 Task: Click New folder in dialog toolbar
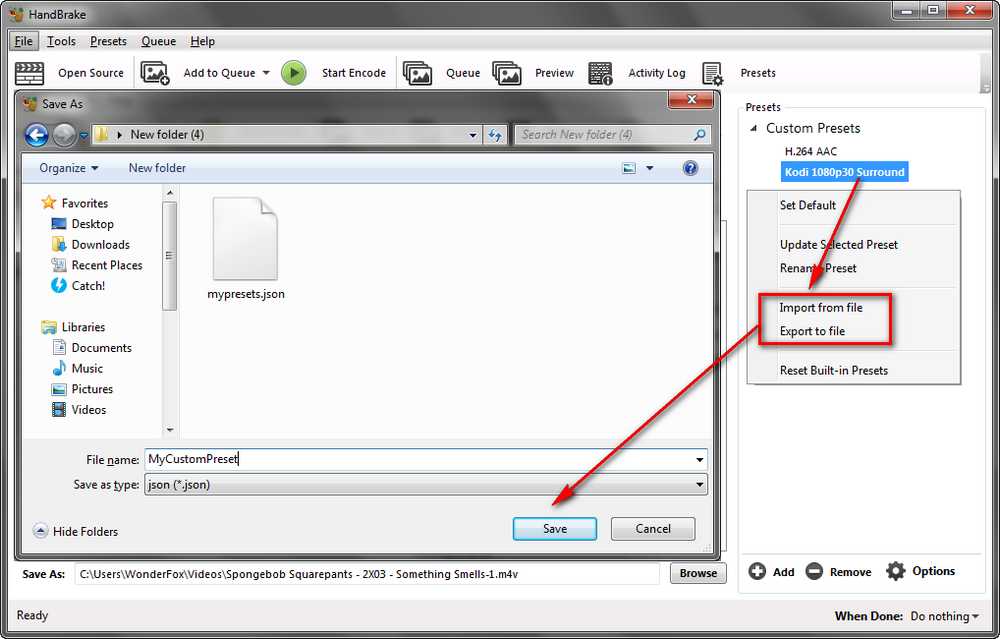(x=157, y=168)
